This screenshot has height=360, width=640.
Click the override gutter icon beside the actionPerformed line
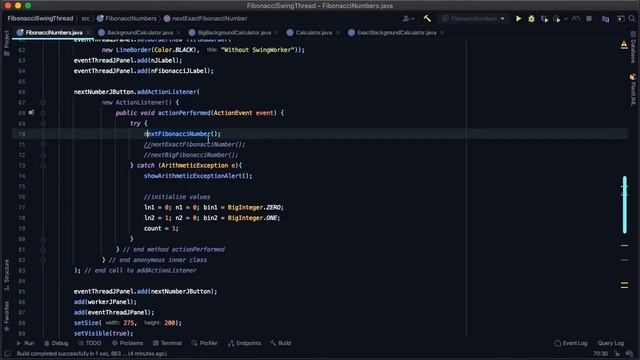(31, 112)
